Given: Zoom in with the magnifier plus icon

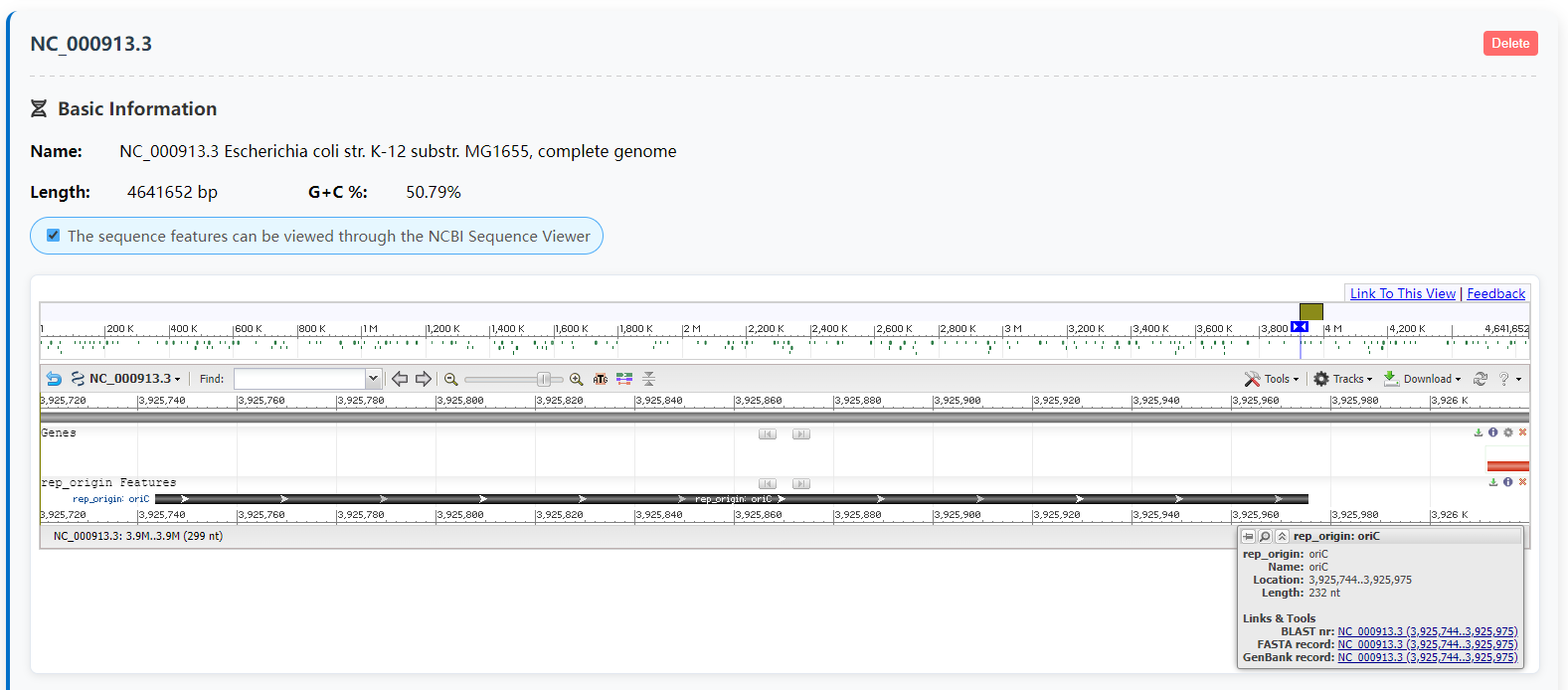Looking at the screenshot, I should click(x=576, y=379).
